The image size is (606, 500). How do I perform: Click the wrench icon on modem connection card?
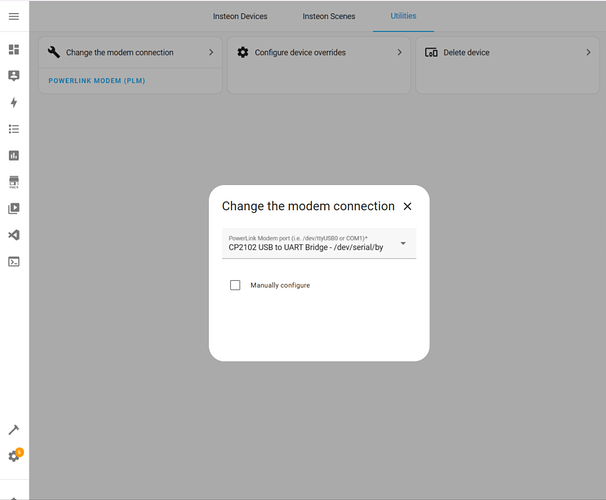54,52
